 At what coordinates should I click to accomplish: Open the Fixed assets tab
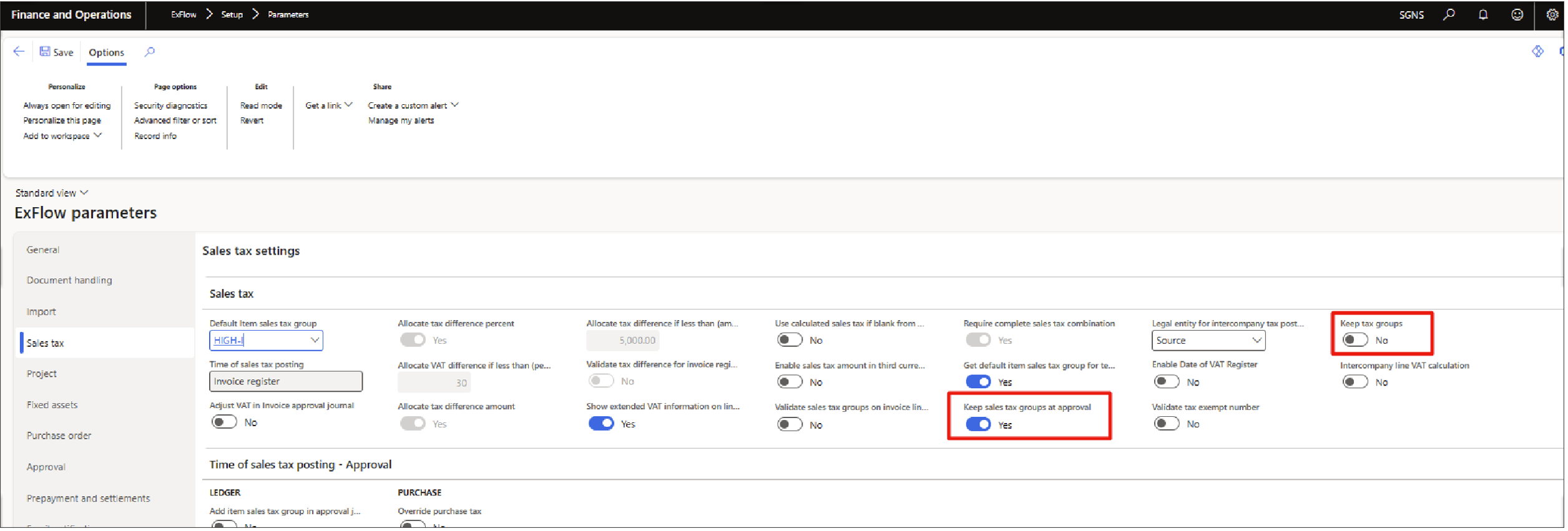coord(52,406)
